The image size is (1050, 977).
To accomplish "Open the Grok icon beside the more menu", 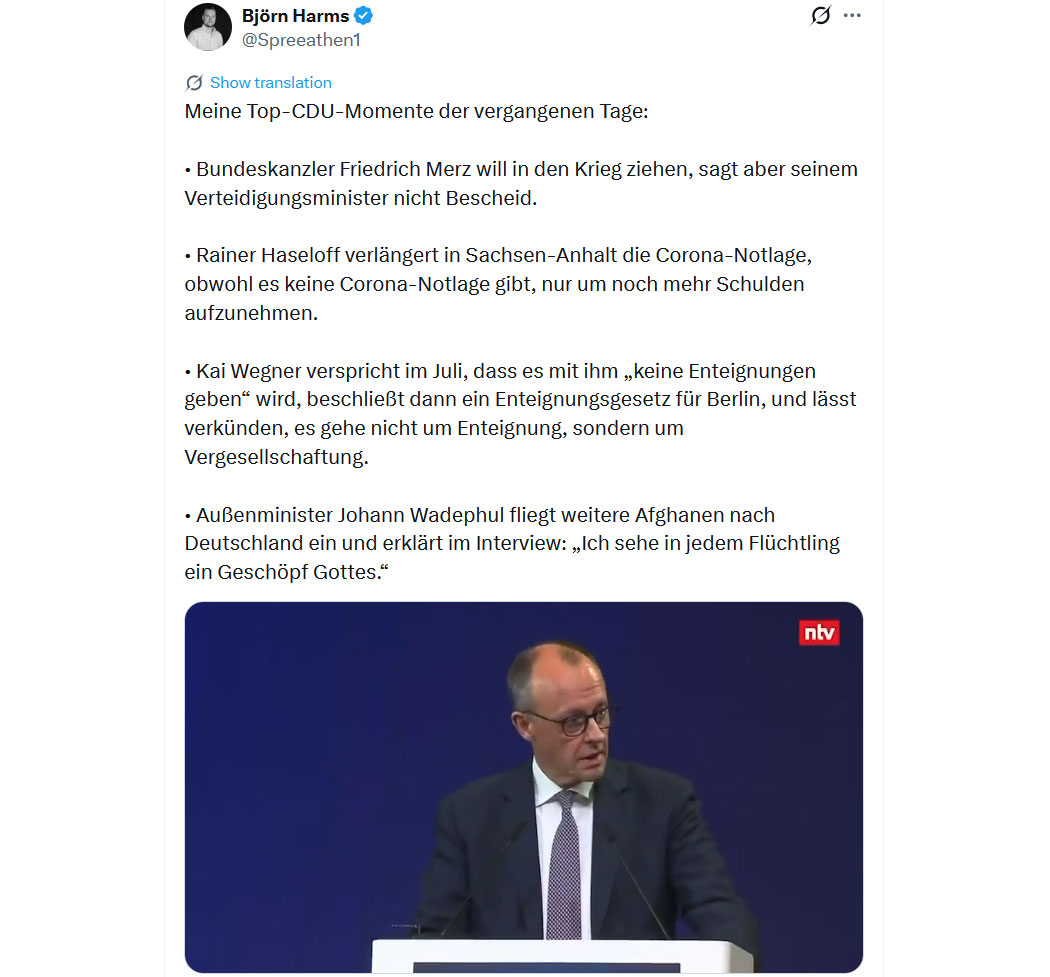I will click(820, 15).
